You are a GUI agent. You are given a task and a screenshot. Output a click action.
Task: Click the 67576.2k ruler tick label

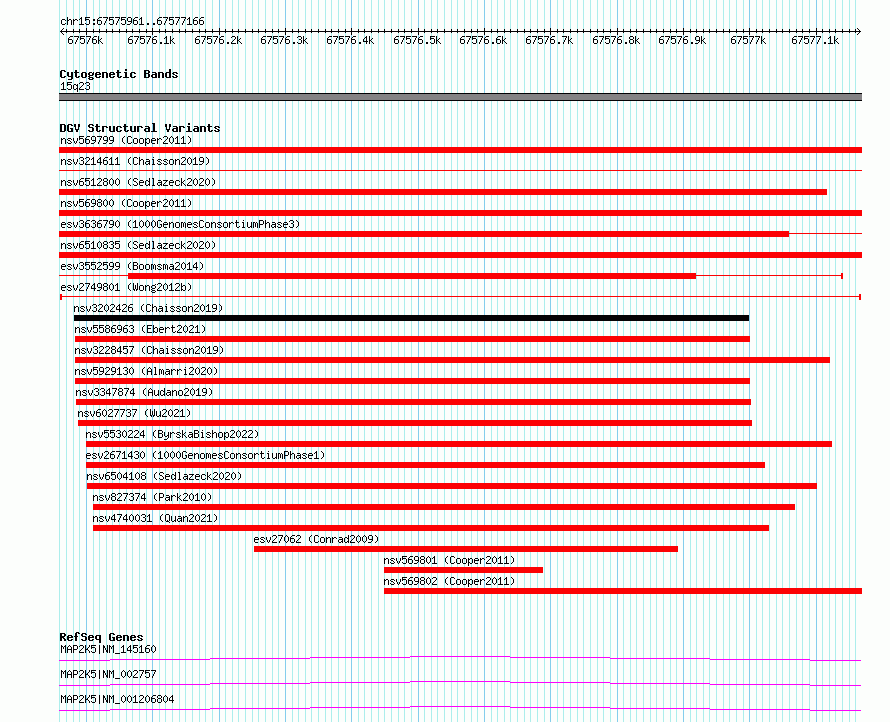pyautogui.click(x=218, y=40)
